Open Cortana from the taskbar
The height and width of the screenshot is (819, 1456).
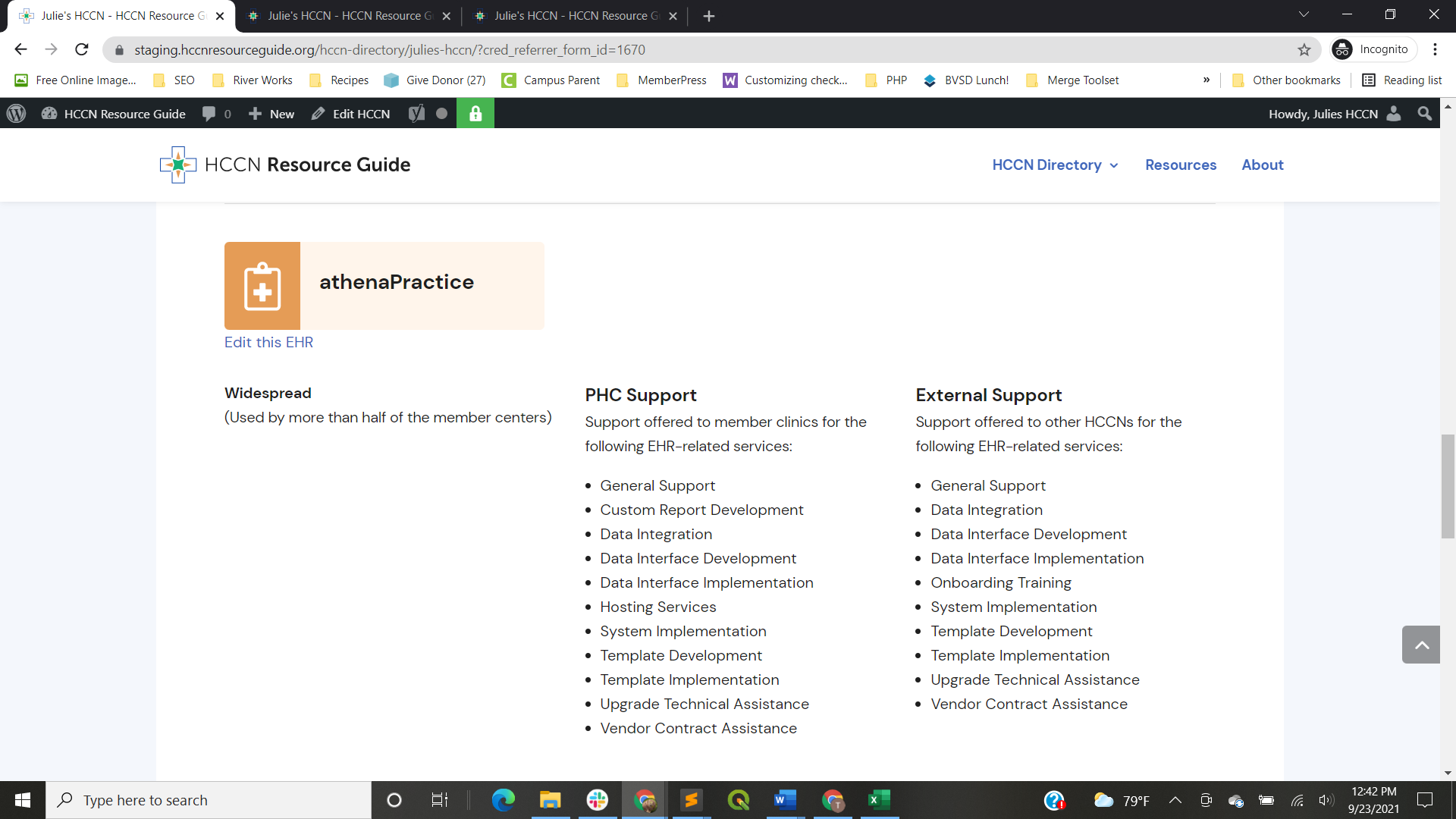[394, 800]
